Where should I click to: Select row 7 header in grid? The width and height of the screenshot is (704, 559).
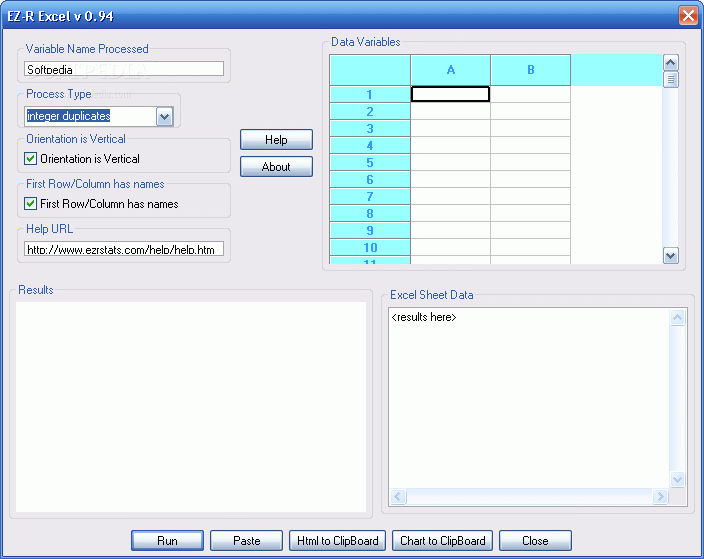pyautogui.click(x=370, y=196)
